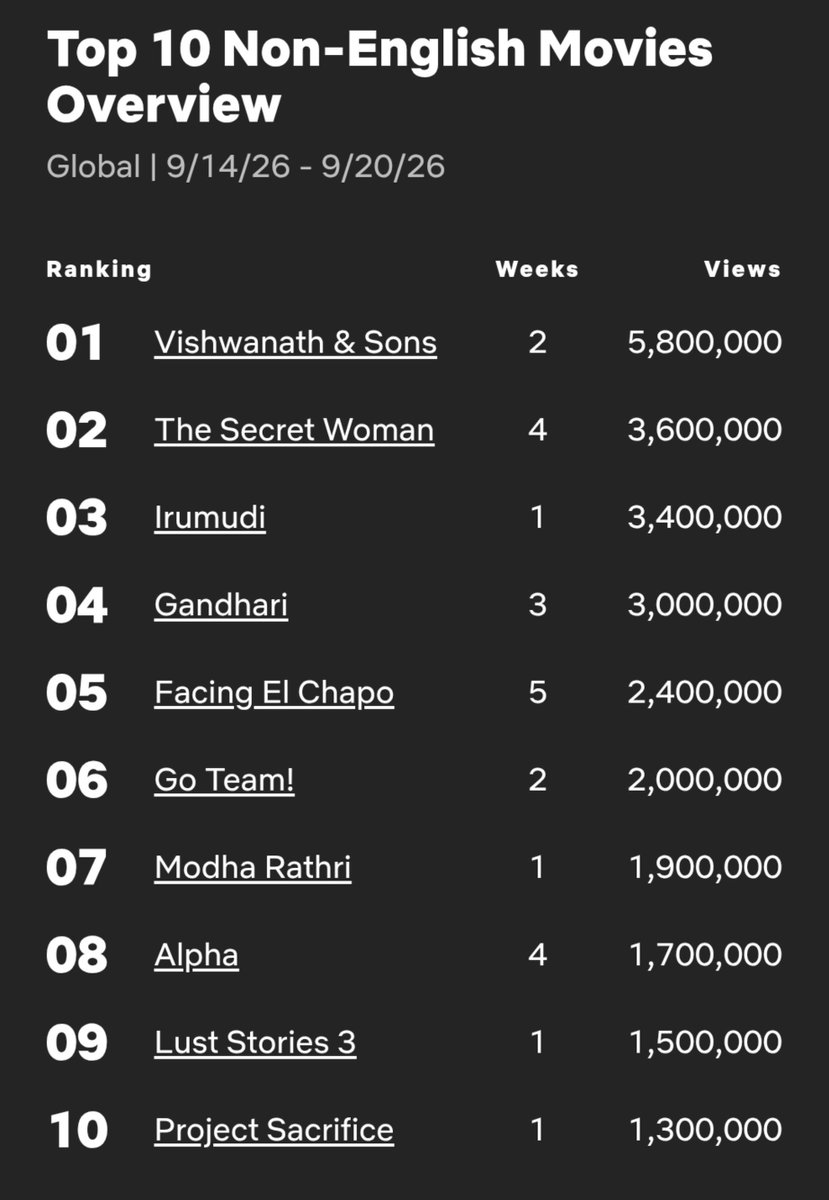Click the Top 10 Non-English Movies heading
The height and width of the screenshot is (1200, 829).
coord(380,77)
